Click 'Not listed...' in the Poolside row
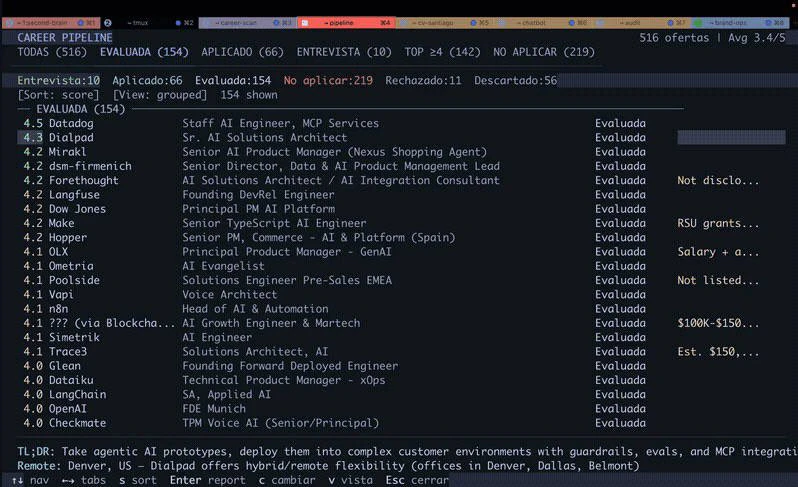Viewport: 798px width, 487px height. pos(718,280)
